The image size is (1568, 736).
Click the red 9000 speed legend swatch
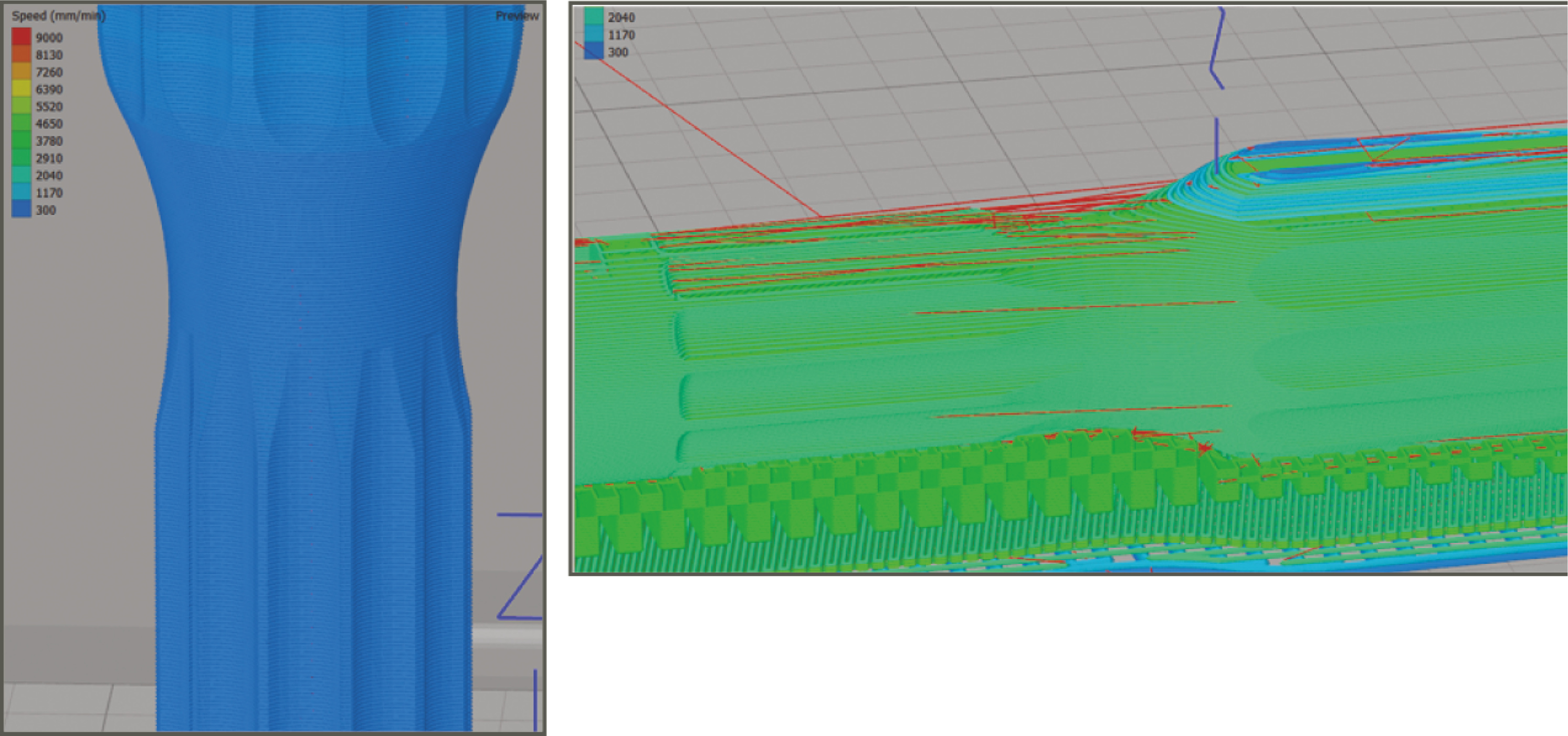[22, 37]
